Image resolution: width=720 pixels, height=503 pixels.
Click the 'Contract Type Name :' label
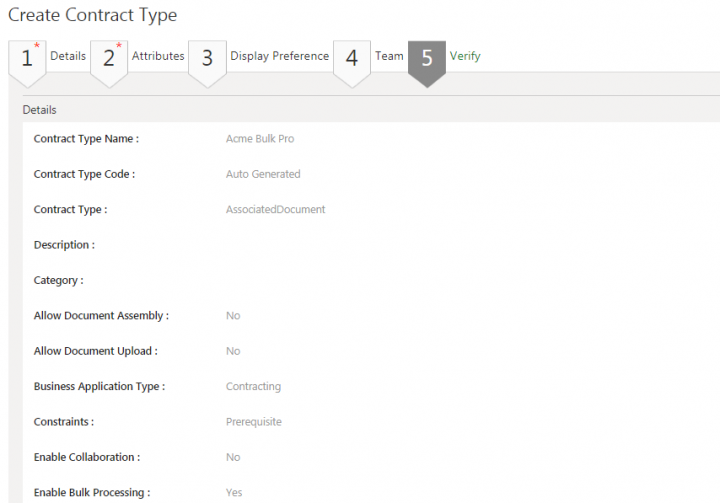coord(86,139)
